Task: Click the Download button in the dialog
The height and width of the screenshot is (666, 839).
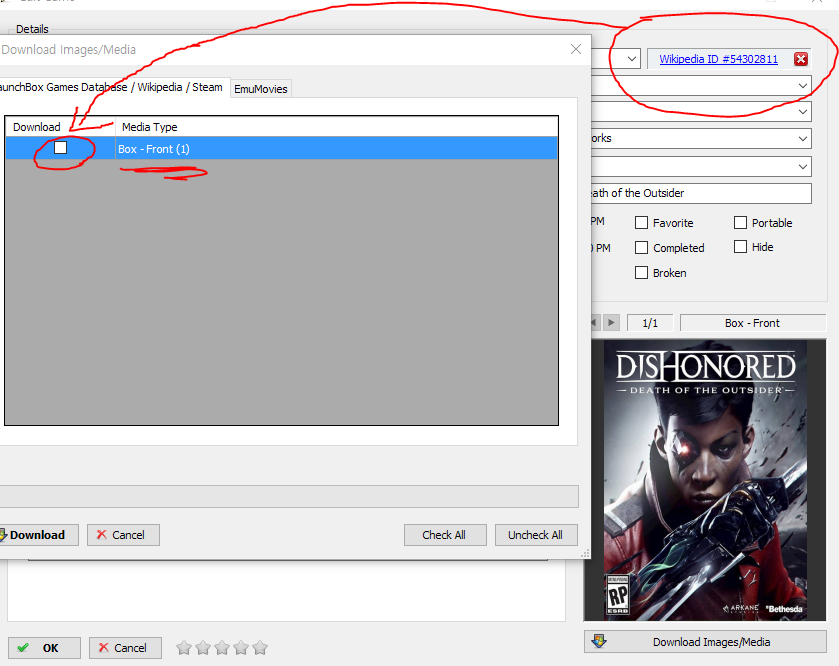Action: click(38, 535)
